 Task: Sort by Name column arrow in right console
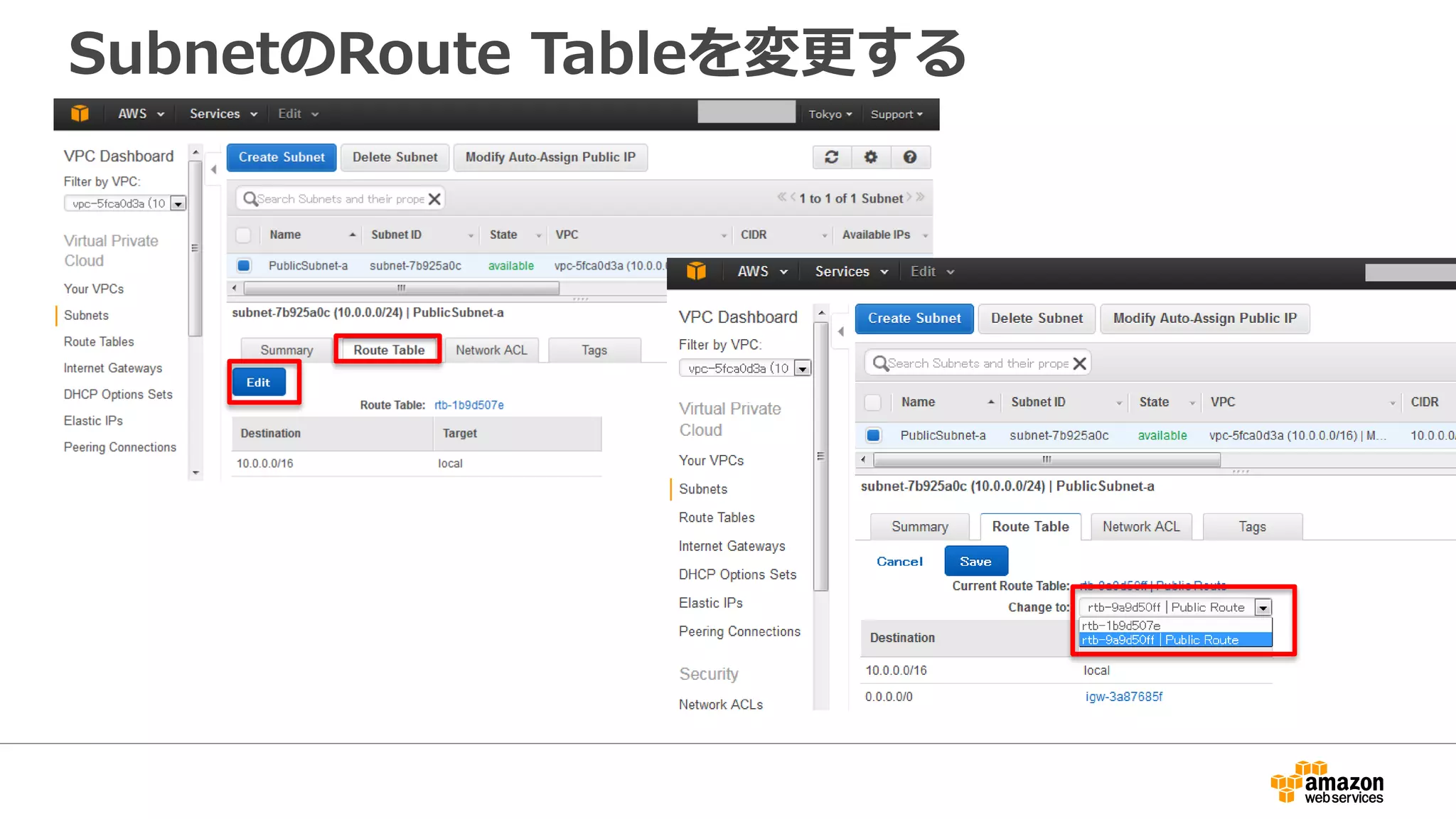pos(990,402)
